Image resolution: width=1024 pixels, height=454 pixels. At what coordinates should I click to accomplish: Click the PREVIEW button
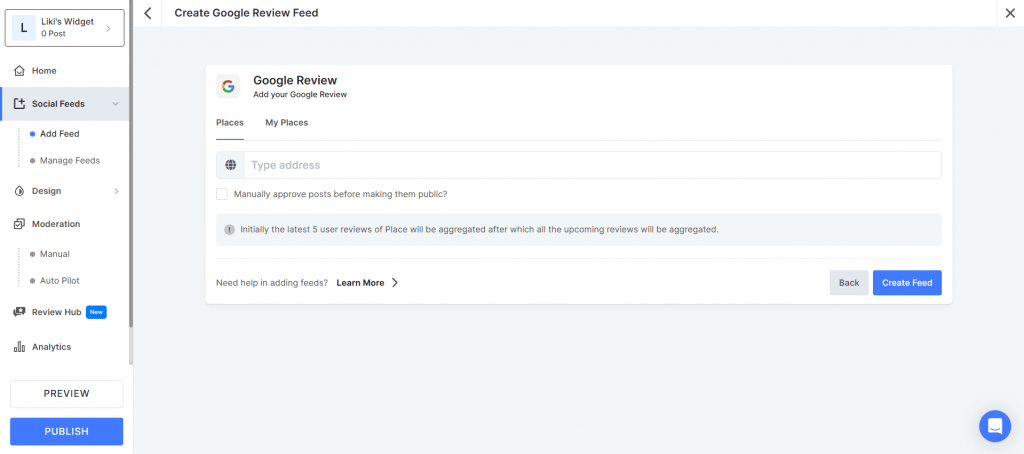tap(67, 394)
